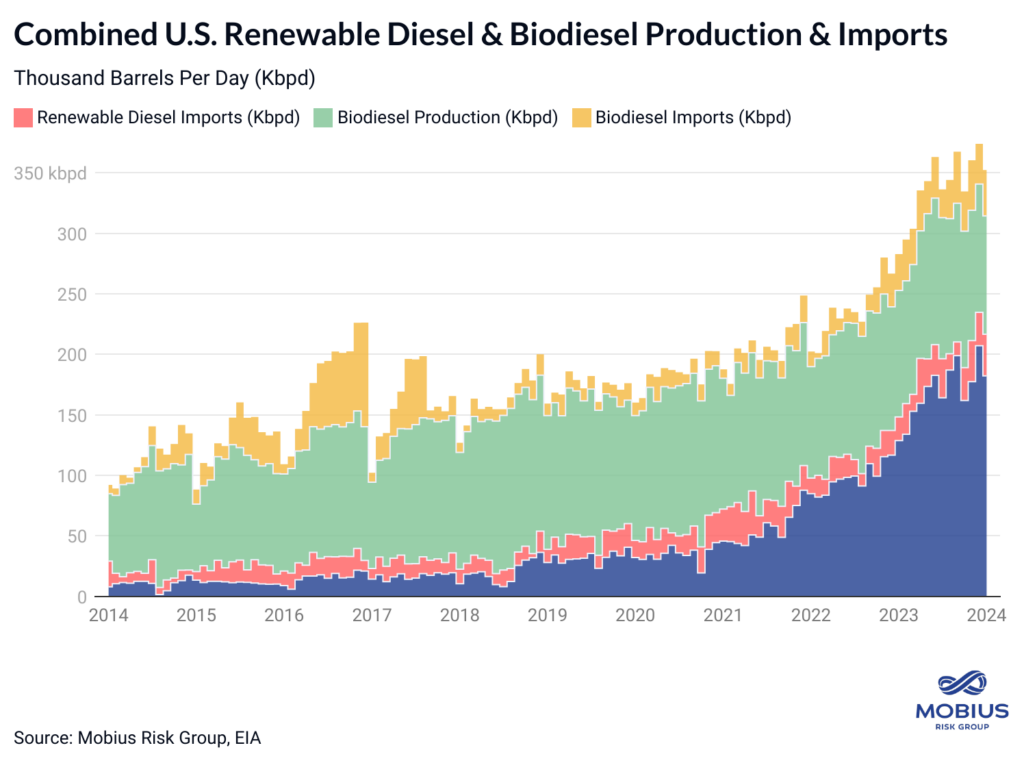Click the green Biodiesel Production legend swatch

coord(323,118)
